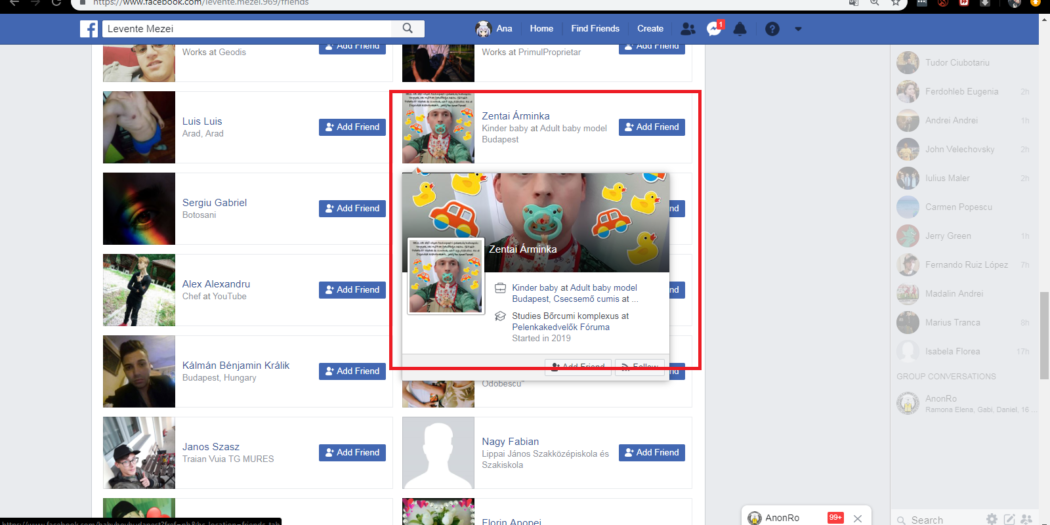Image resolution: width=1050 pixels, height=525 pixels.
Task: Open chat with Tudor Ciubotariu
Action: pos(957,63)
